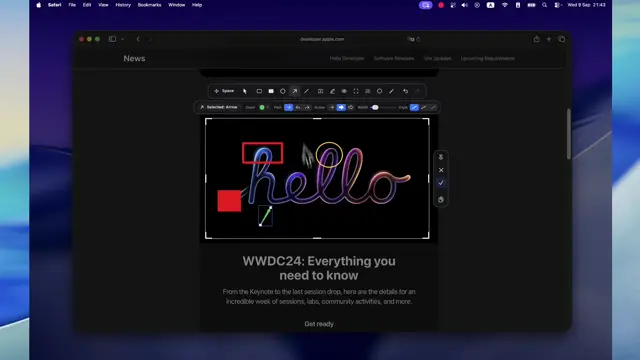
Task: Open the View menu
Action: coord(103,5)
